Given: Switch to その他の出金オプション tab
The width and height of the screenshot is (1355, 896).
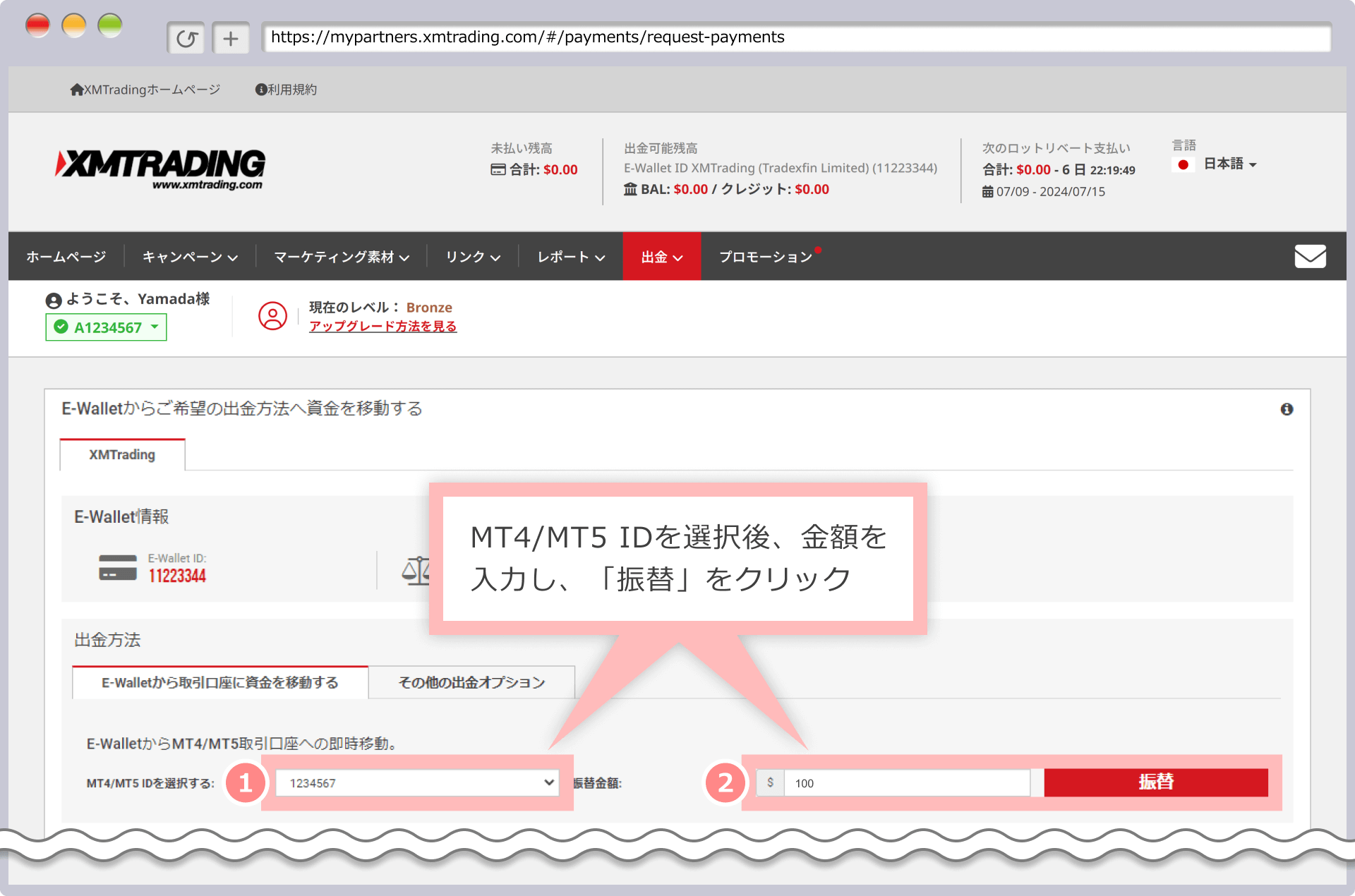Looking at the screenshot, I should click(x=471, y=683).
